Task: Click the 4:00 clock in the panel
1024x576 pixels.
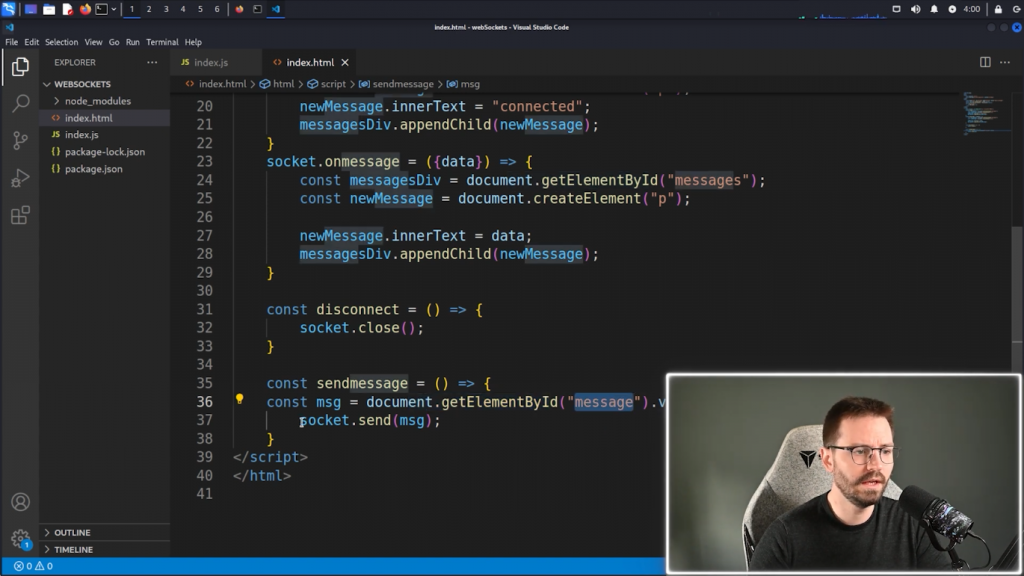Action: (972, 9)
